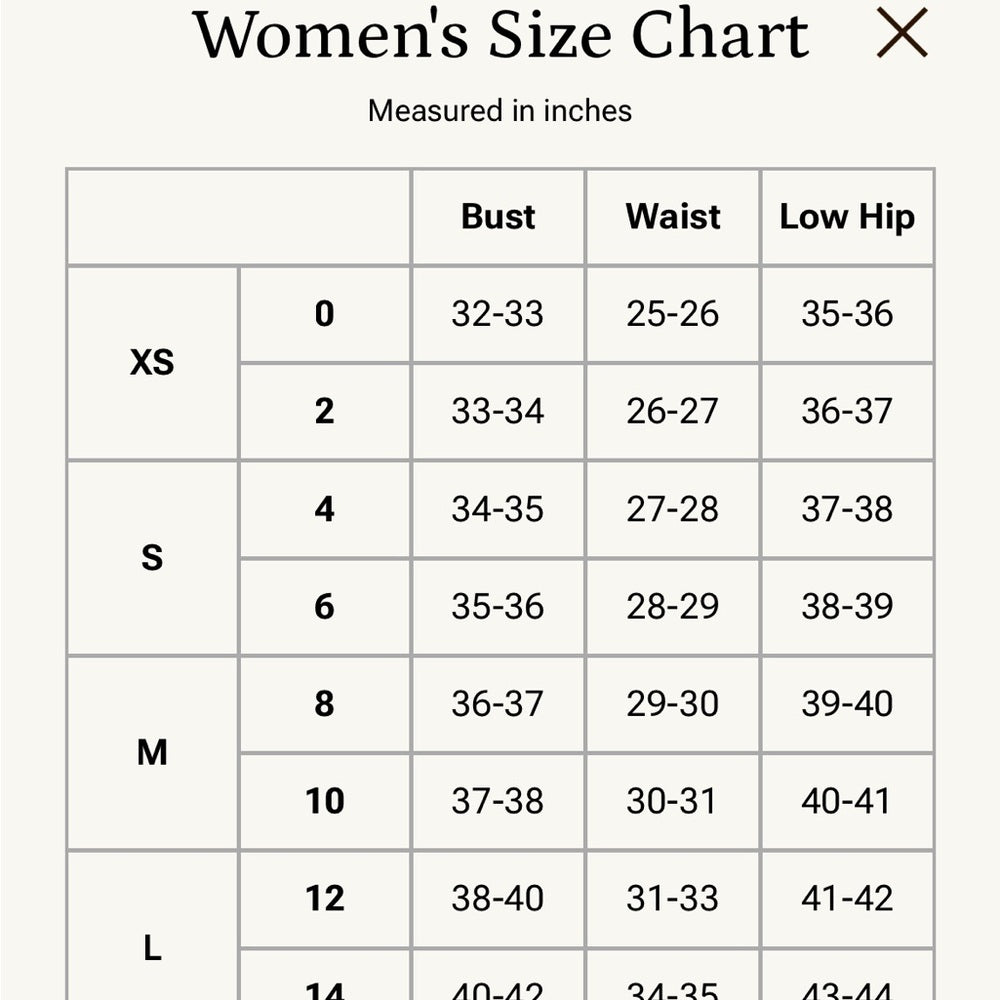Click numeric size 12 row label
This screenshot has width=1000, height=1000.
pyautogui.click(x=324, y=898)
